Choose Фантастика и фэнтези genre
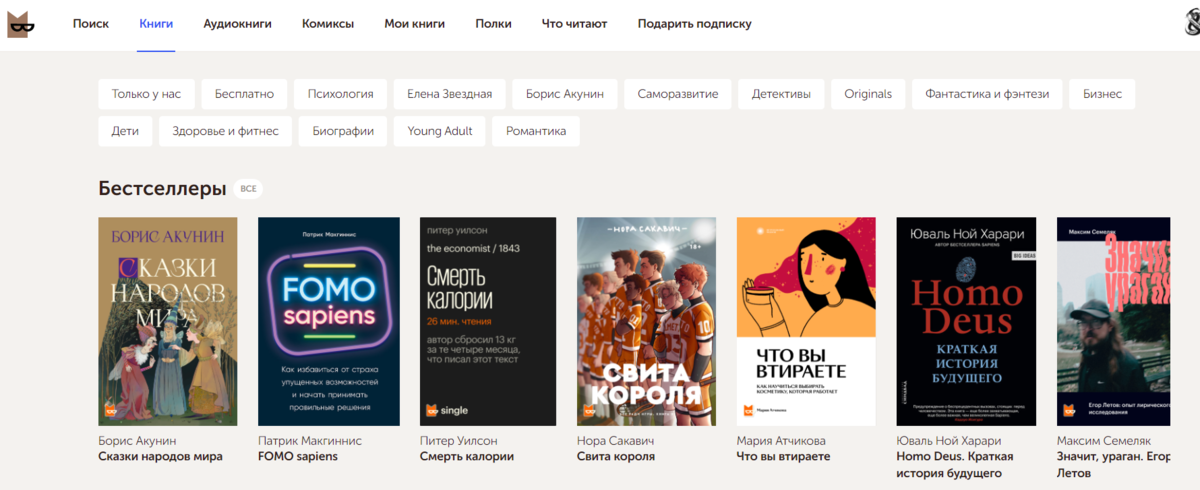 point(987,94)
